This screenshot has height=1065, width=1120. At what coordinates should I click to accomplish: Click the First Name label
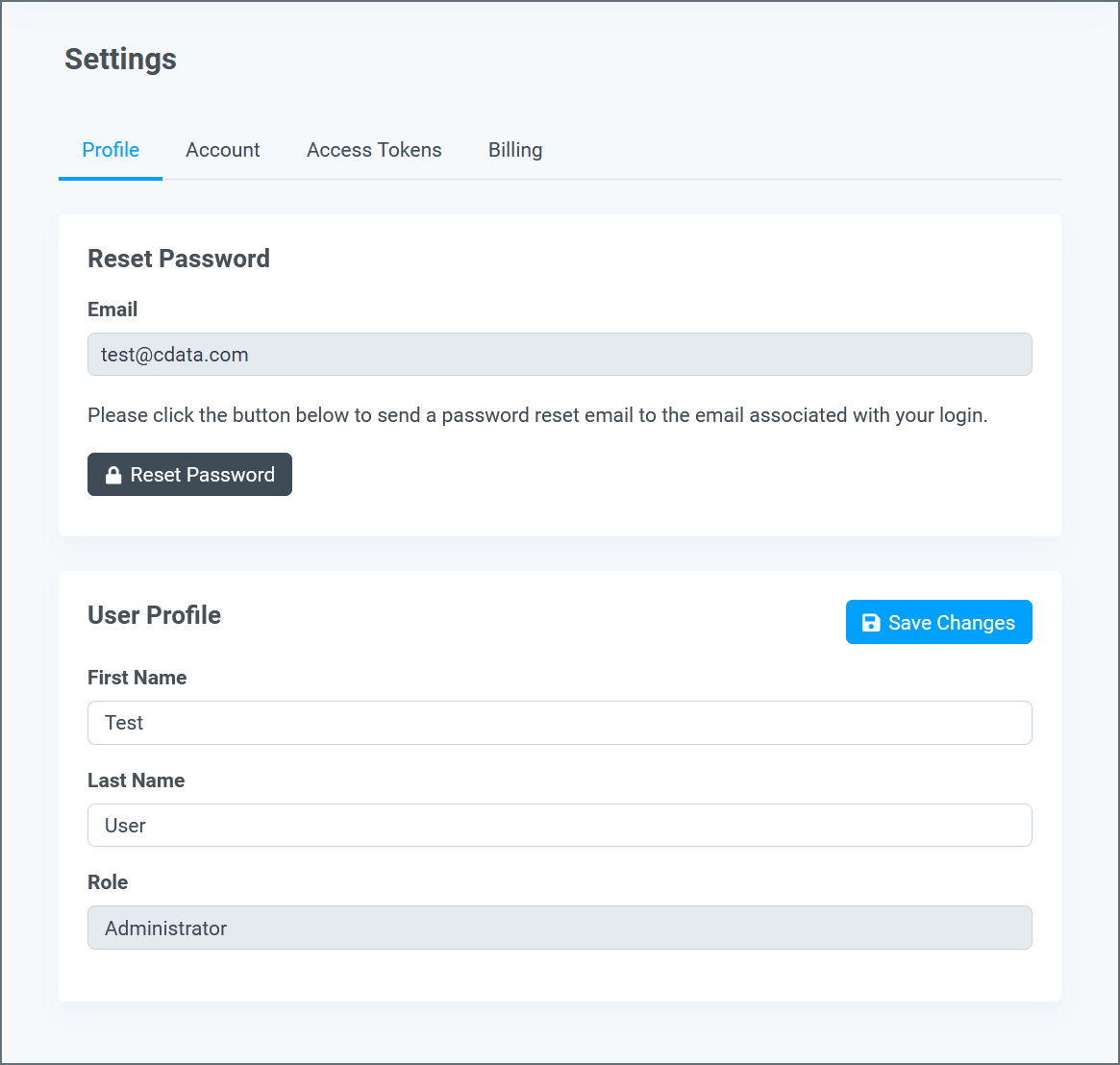[x=137, y=677]
